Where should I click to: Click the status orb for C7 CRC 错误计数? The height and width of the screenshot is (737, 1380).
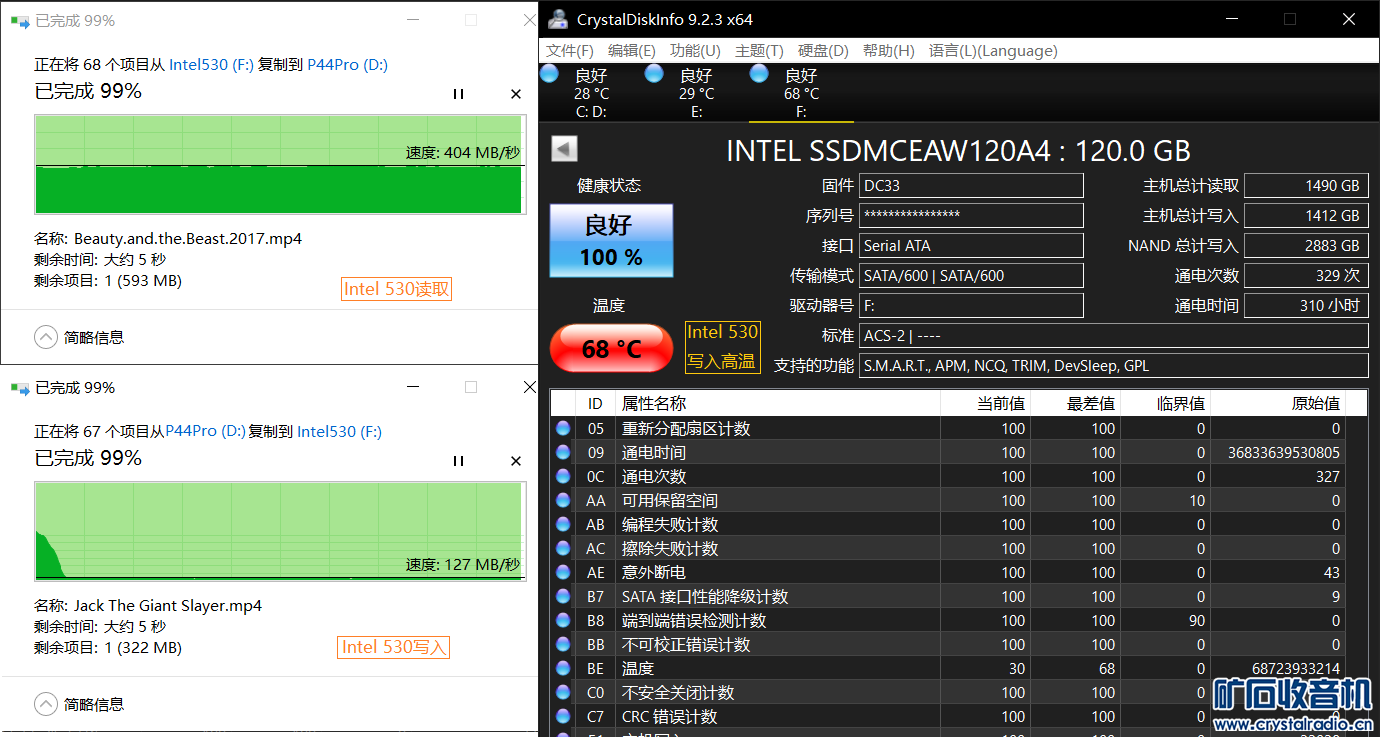pos(563,716)
